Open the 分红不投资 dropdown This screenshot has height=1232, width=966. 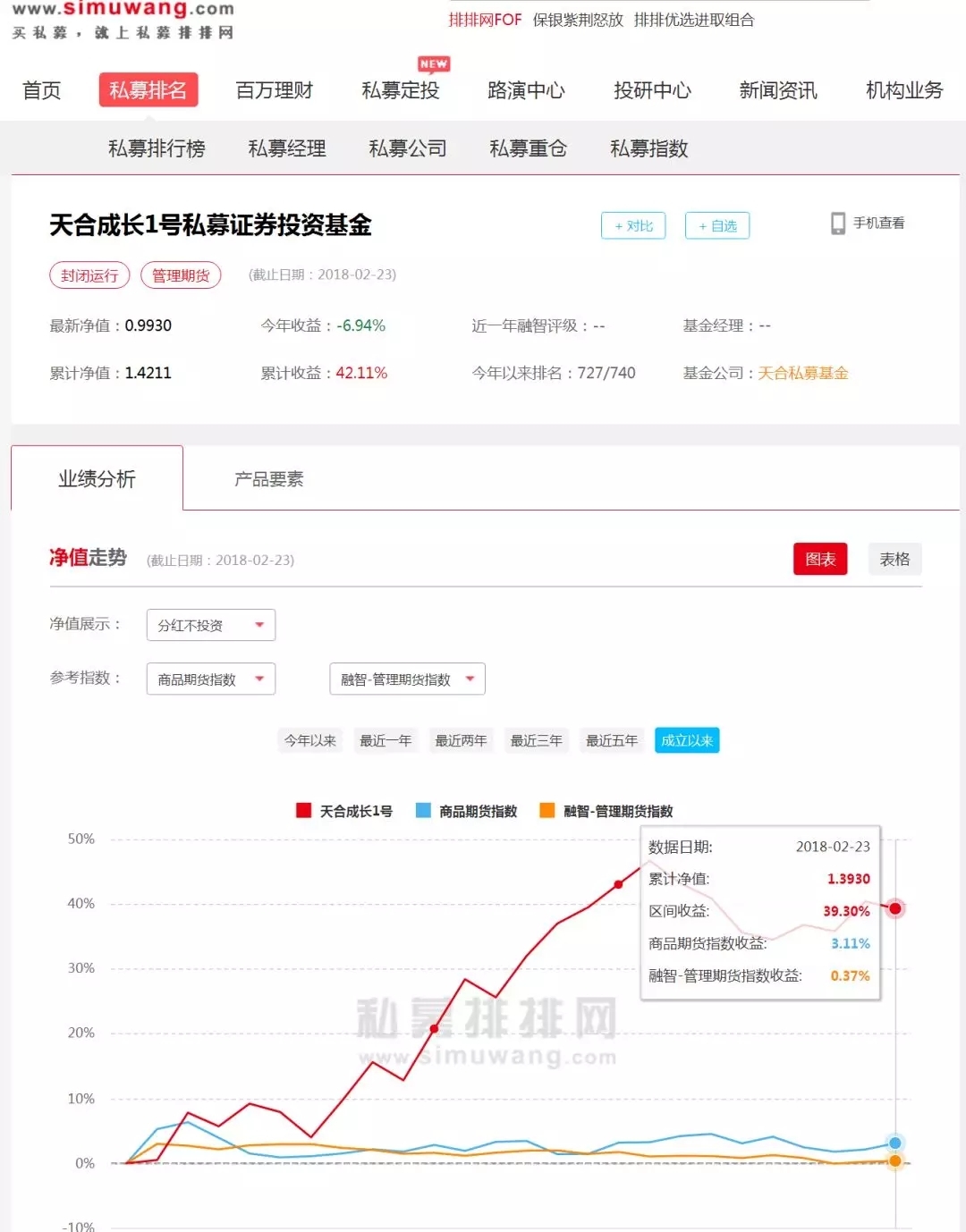click(211, 625)
